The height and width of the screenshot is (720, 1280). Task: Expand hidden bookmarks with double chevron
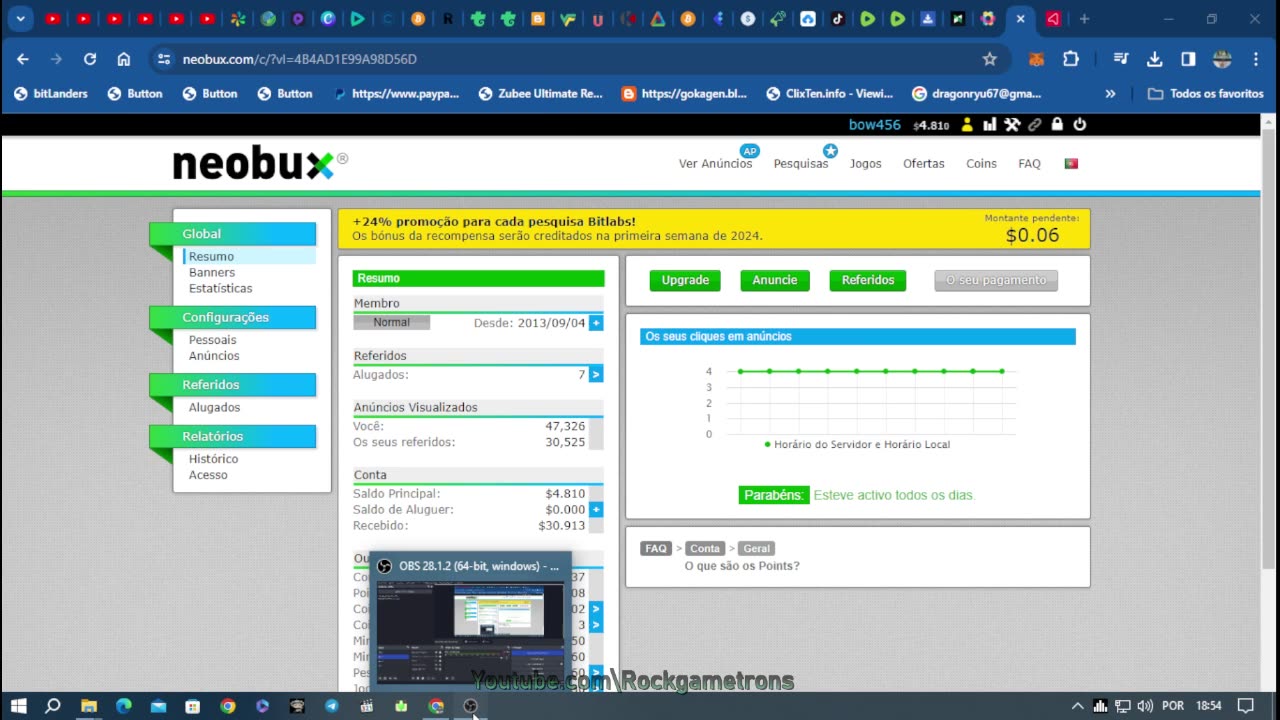(1110, 94)
